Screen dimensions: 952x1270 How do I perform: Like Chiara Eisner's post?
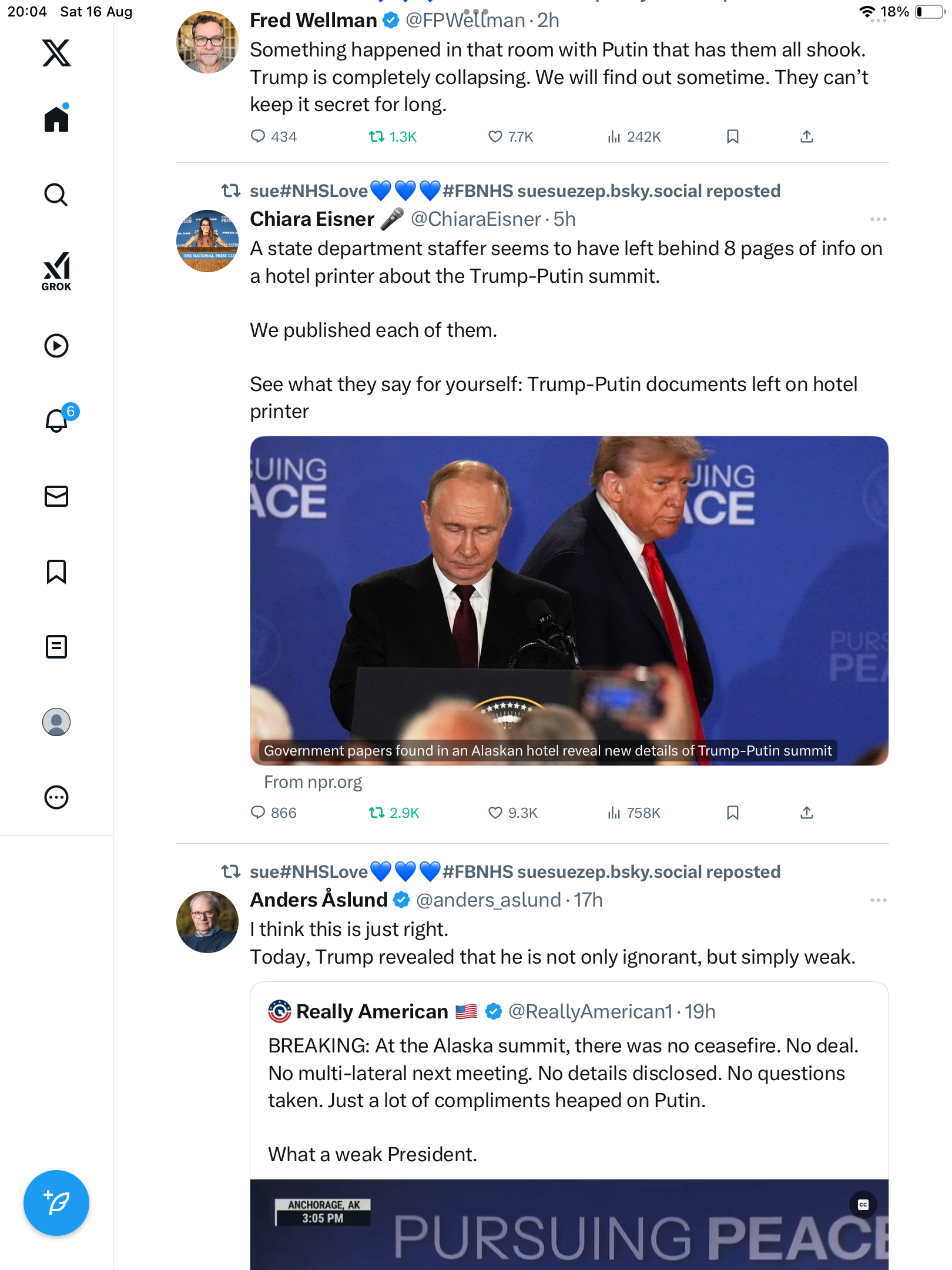click(x=495, y=813)
